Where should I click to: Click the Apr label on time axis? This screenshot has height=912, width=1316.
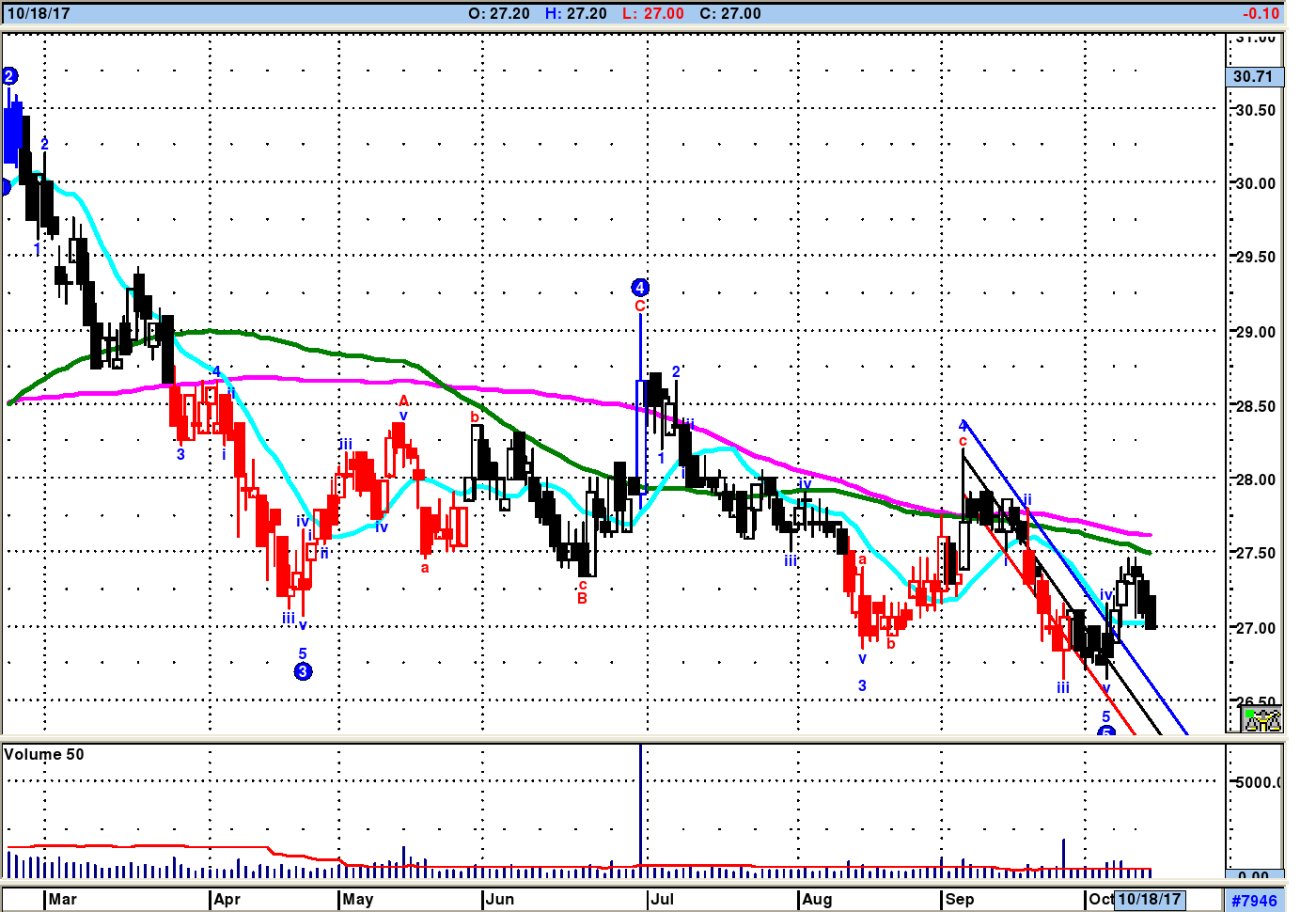click(x=227, y=899)
